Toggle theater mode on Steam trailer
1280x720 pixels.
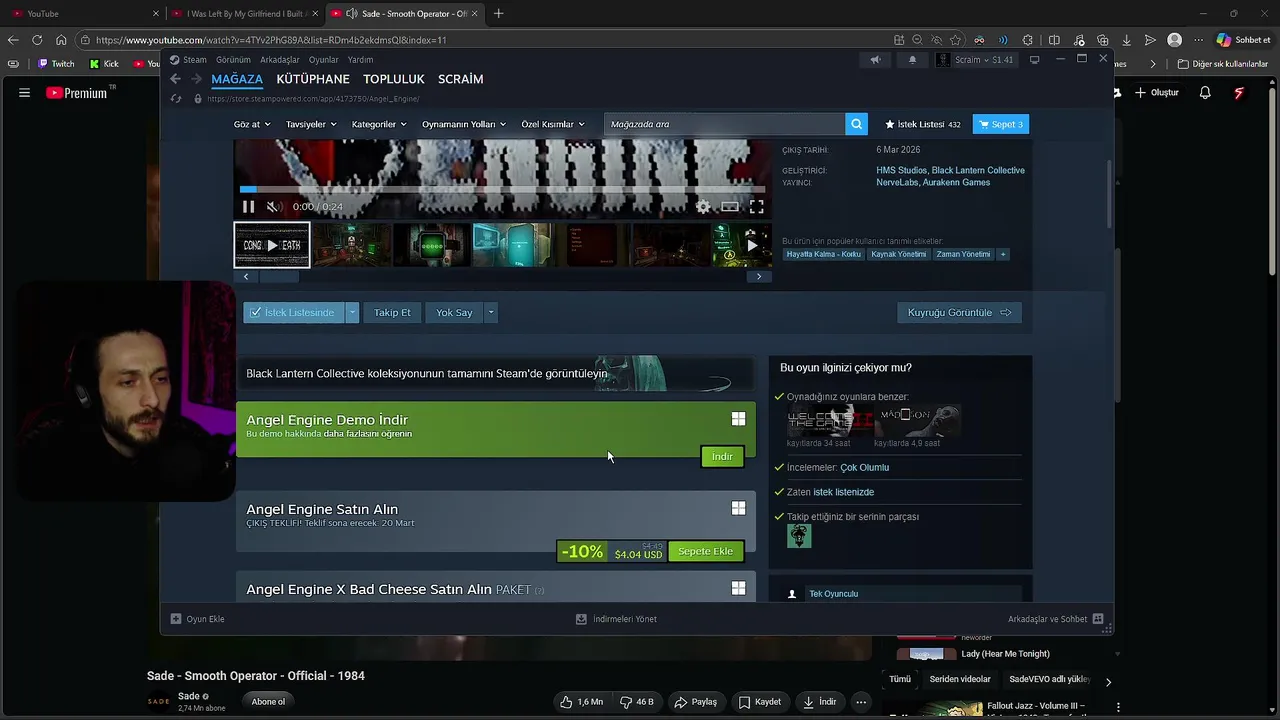pos(730,207)
